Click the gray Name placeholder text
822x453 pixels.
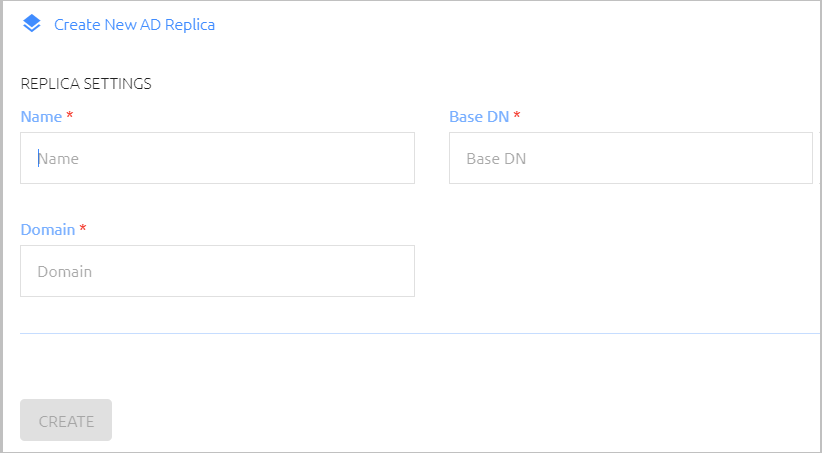point(58,158)
